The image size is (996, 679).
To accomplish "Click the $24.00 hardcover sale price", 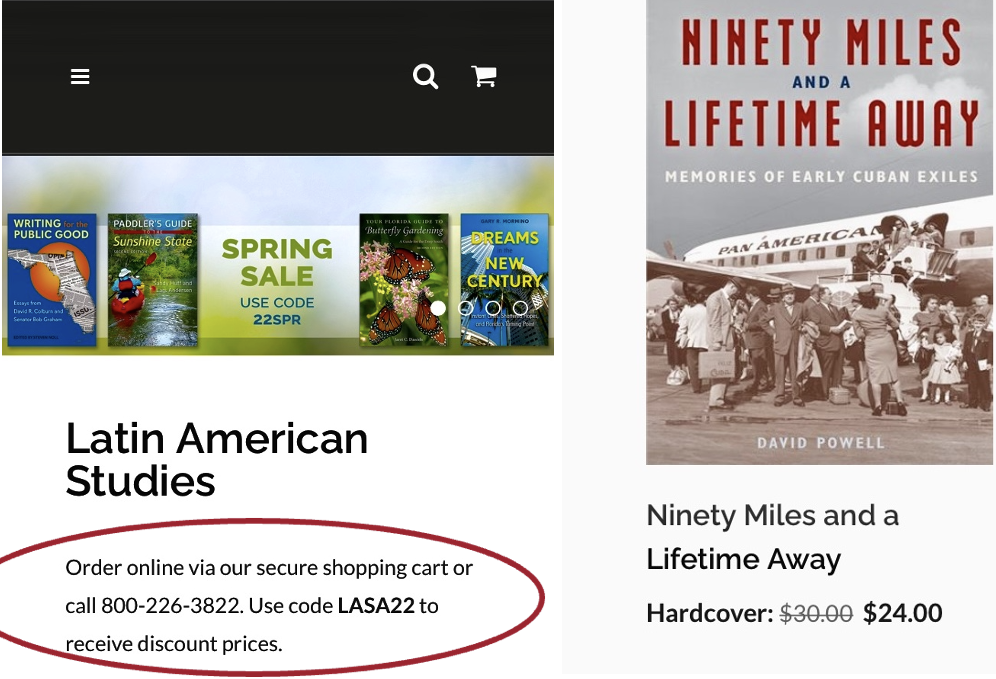I will click(x=902, y=613).
